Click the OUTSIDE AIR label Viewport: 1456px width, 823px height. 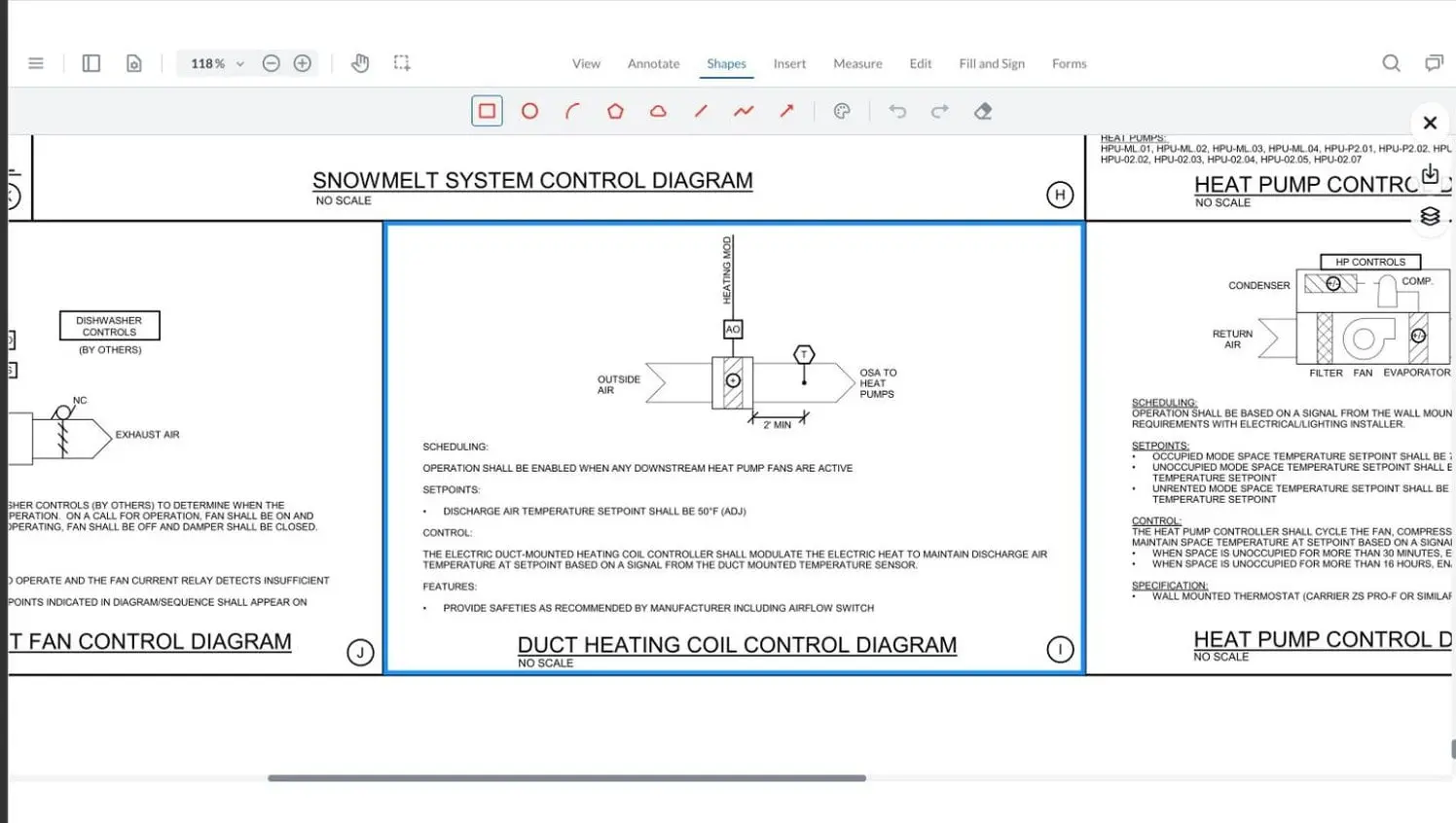click(x=618, y=384)
